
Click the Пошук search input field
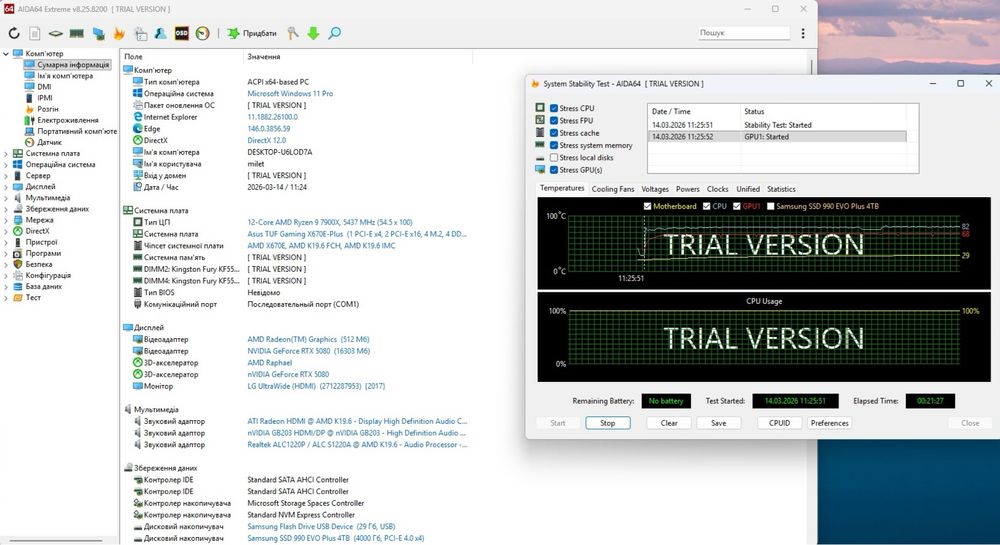[x=743, y=33]
